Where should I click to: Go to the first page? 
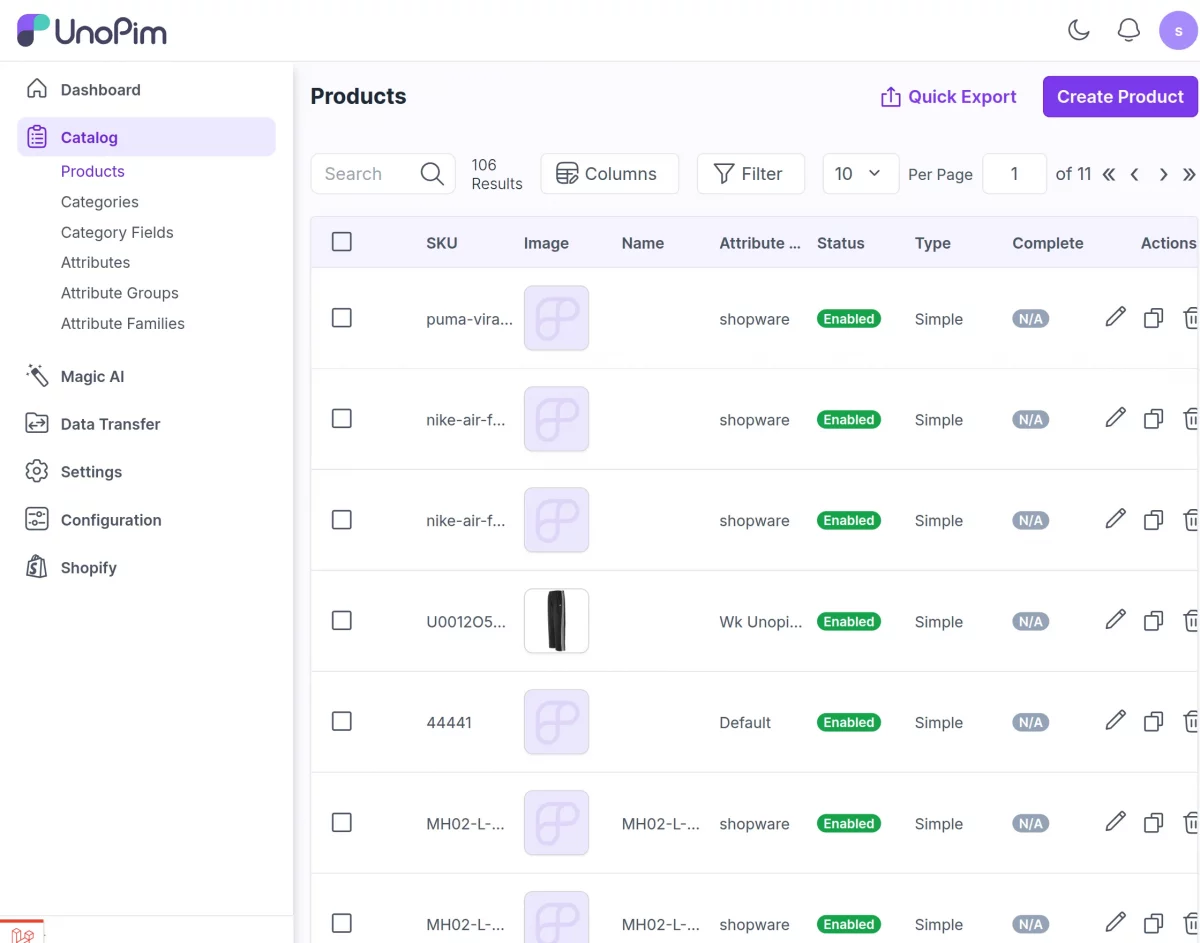coord(1109,174)
